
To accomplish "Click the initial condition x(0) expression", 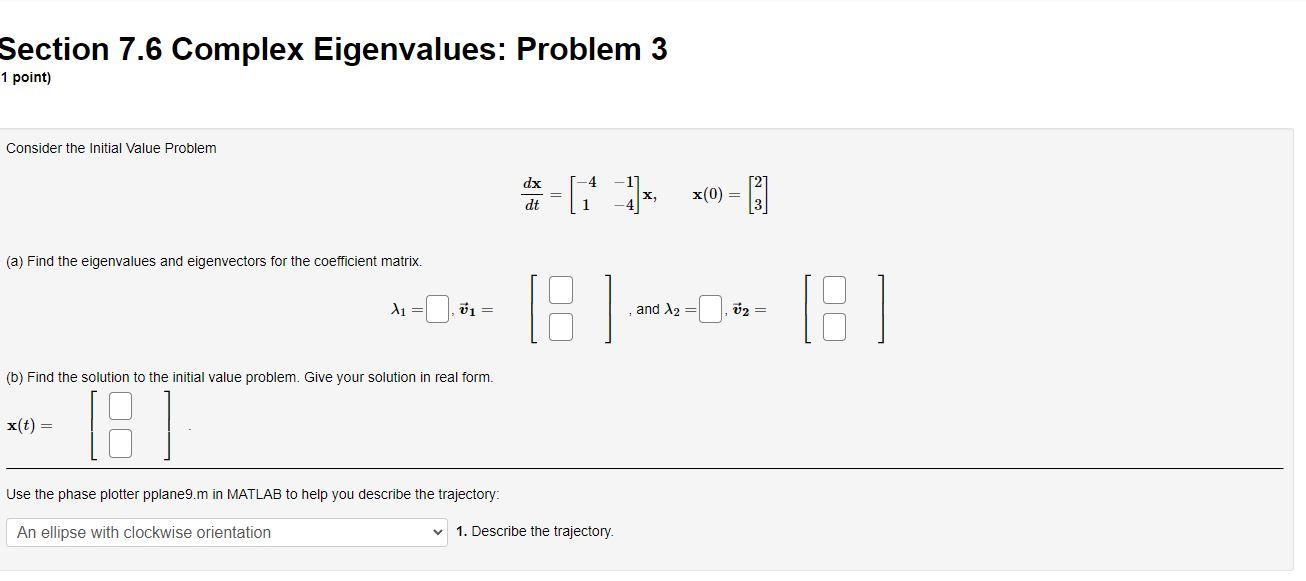I will click(730, 193).
